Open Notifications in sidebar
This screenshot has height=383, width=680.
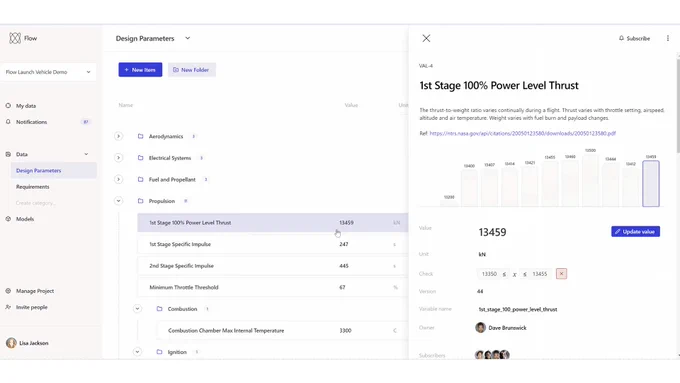(31, 122)
